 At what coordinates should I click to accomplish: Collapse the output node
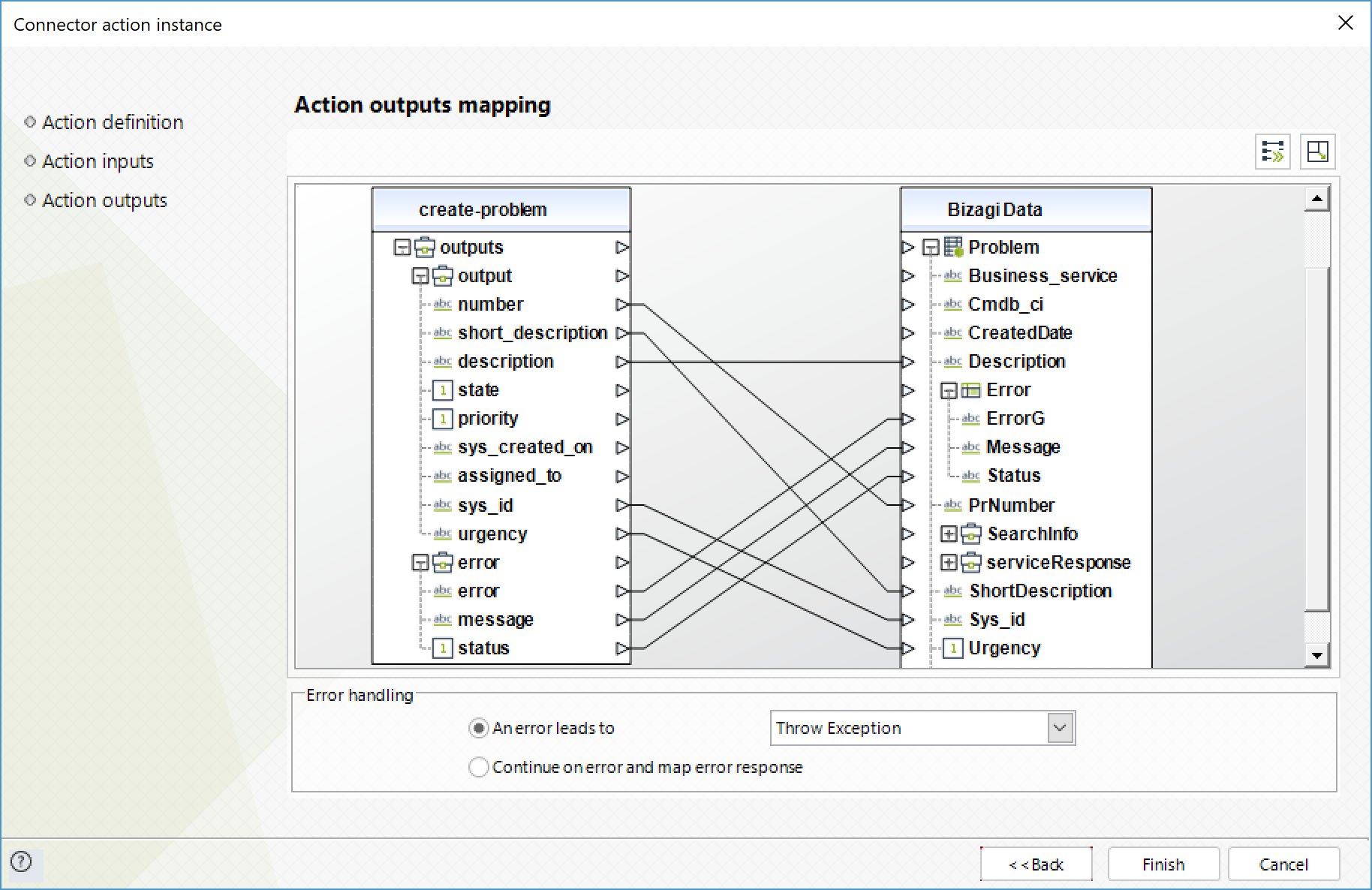(420, 276)
